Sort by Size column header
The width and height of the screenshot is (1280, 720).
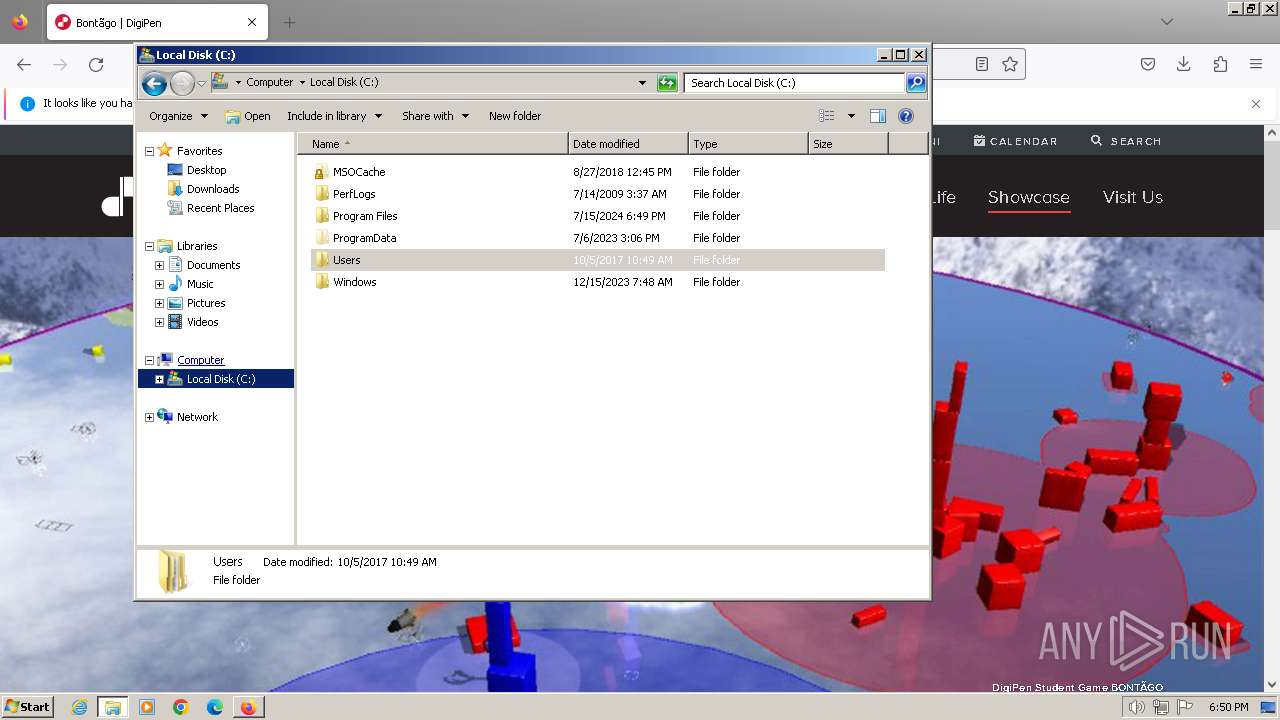pos(848,144)
